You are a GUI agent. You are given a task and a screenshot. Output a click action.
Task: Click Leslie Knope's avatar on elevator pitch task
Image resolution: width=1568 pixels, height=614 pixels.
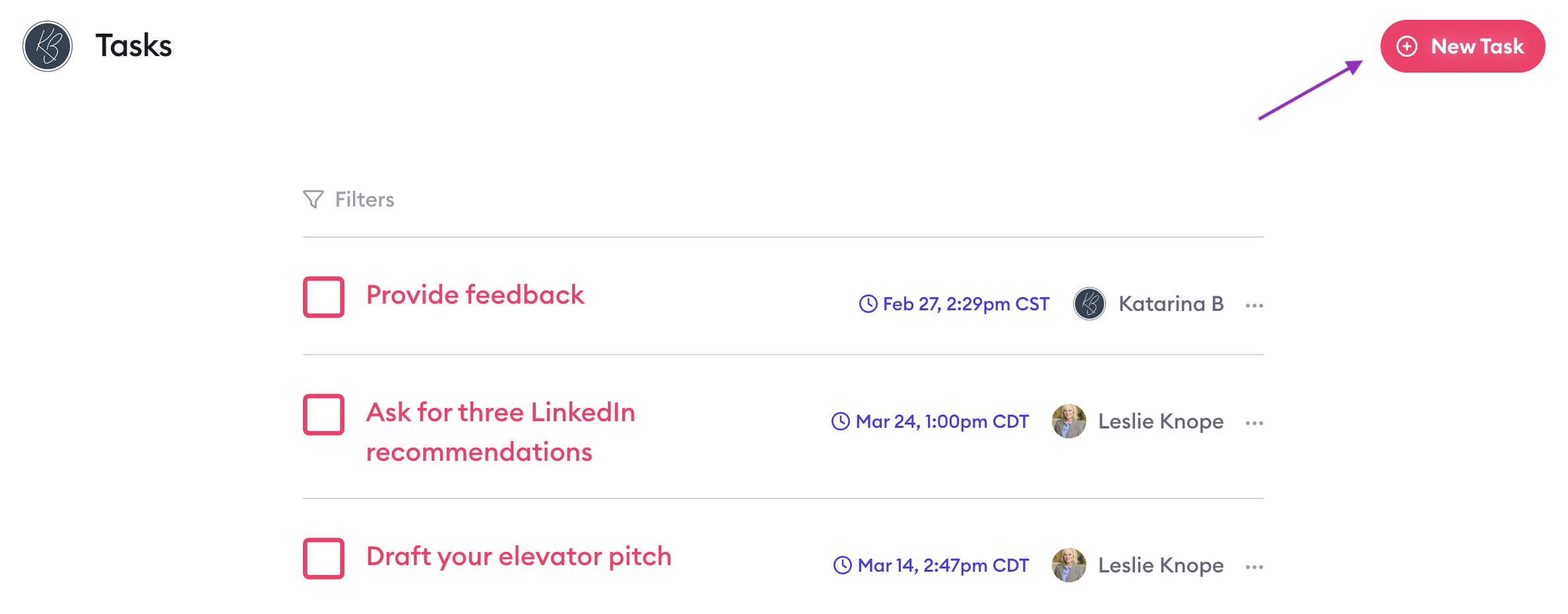pos(1068,565)
